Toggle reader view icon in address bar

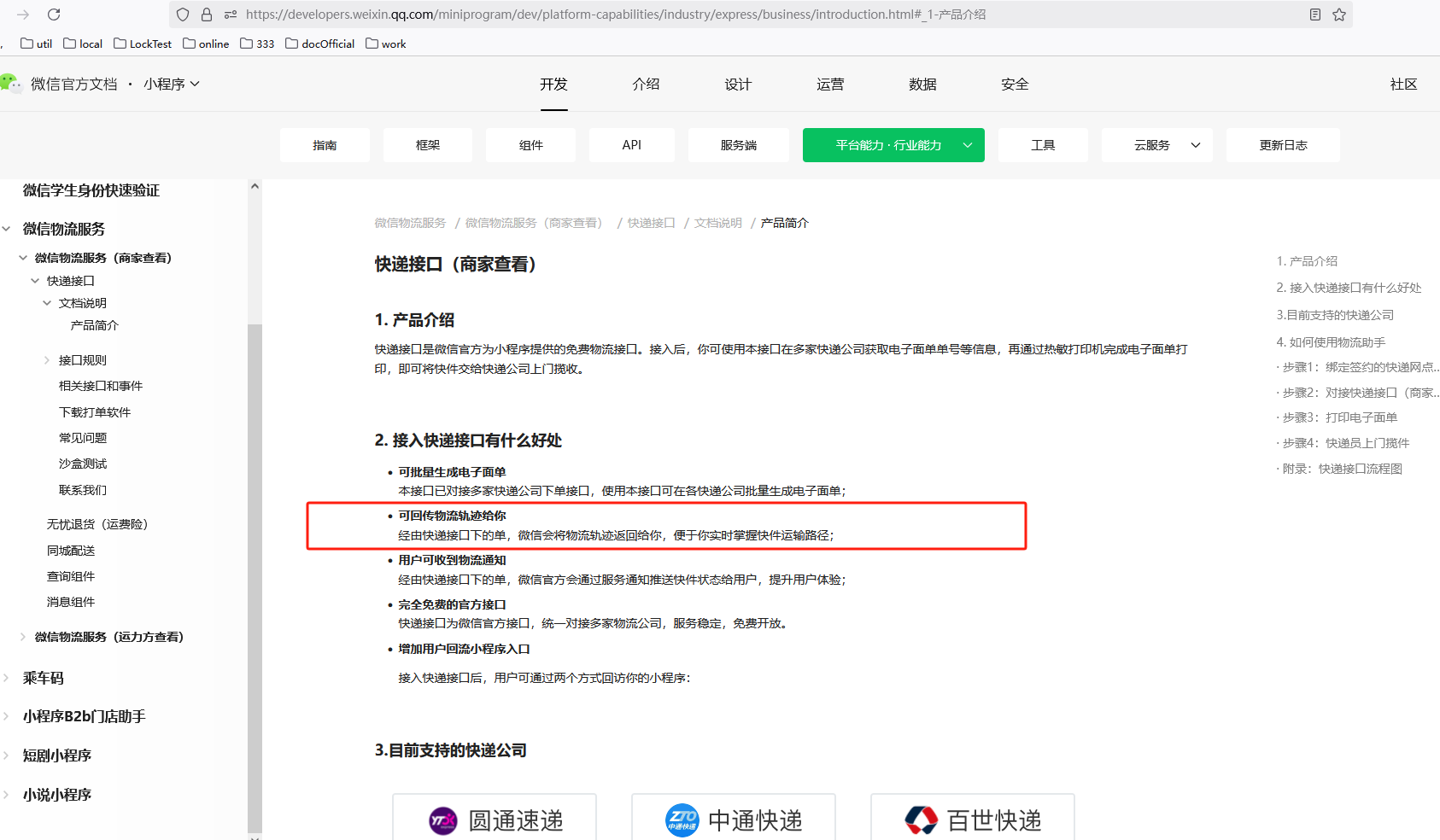point(1315,15)
